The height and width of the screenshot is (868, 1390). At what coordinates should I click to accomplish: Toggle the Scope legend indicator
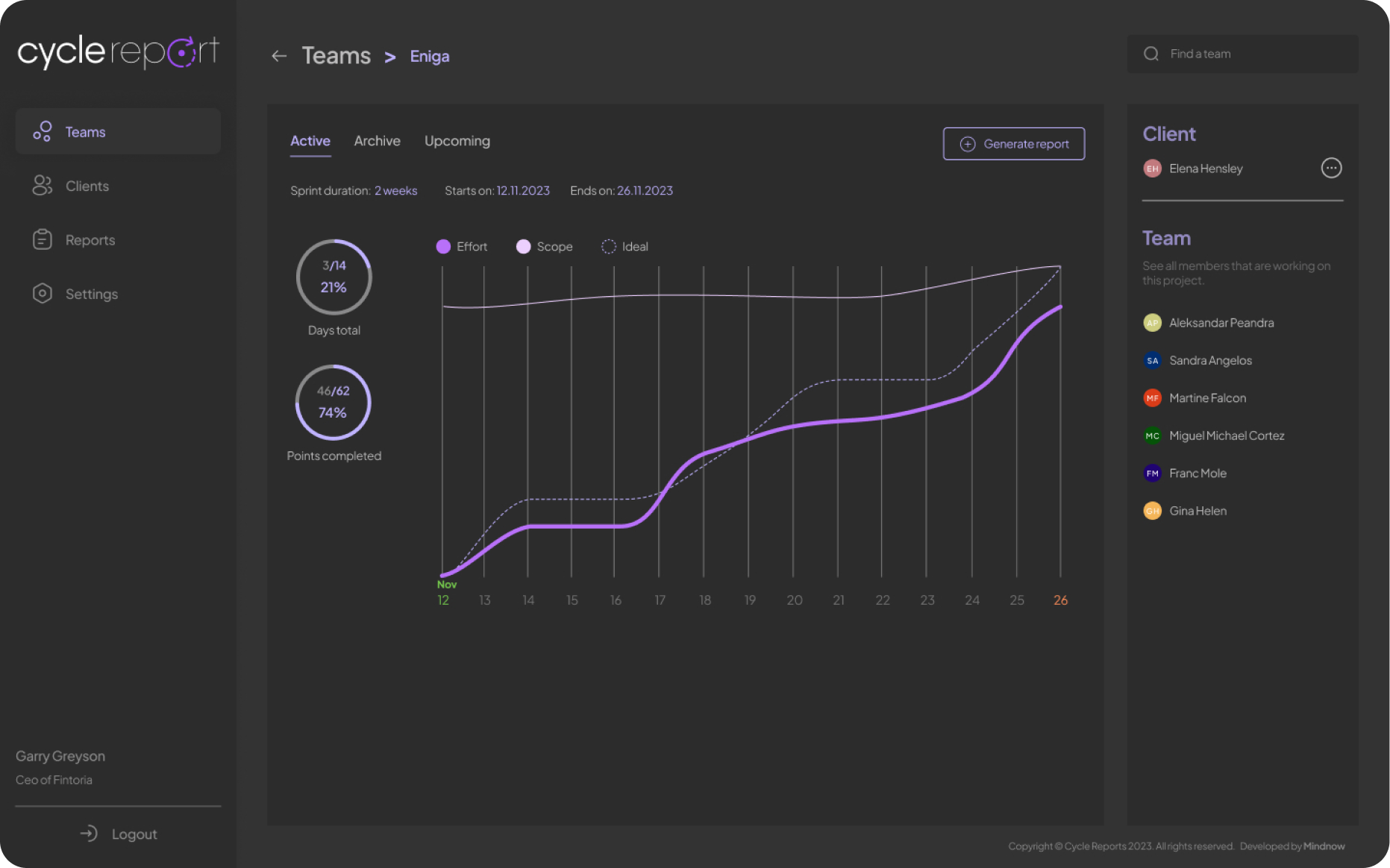pyautogui.click(x=524, y=246)
